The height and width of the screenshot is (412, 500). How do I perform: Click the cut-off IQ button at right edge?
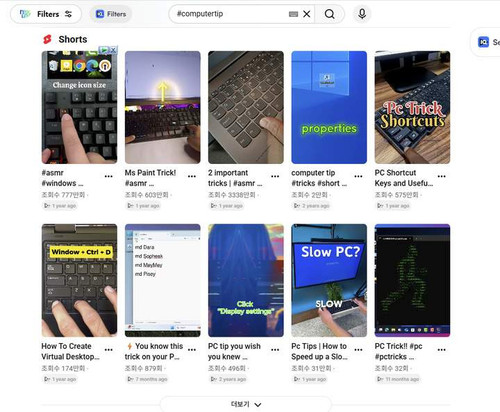coord(486,42)
